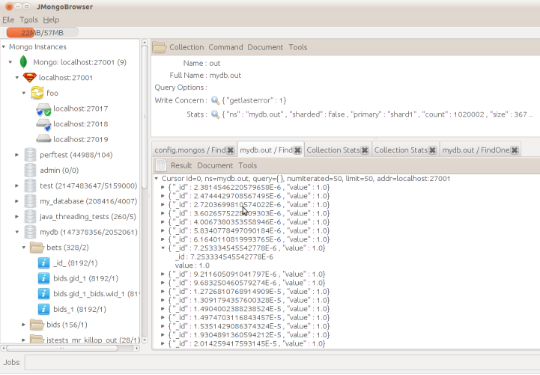Expand the test database node

click(17, 186)
